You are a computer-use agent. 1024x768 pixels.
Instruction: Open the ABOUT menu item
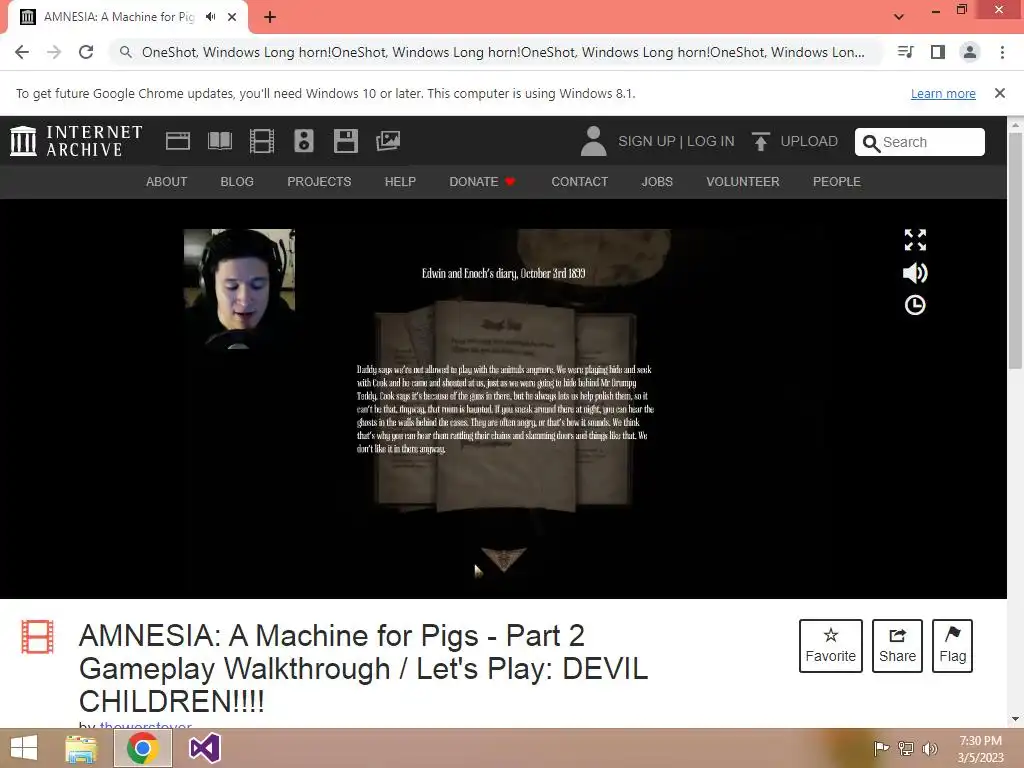tap(167, 182)
